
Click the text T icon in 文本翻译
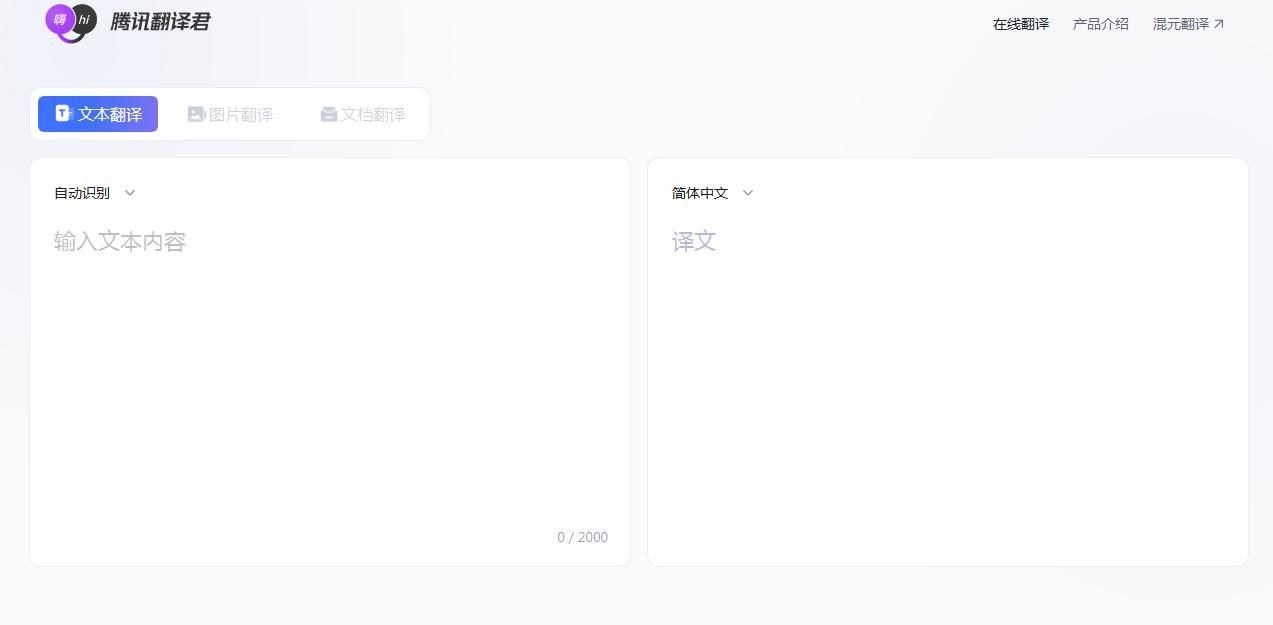64,114
